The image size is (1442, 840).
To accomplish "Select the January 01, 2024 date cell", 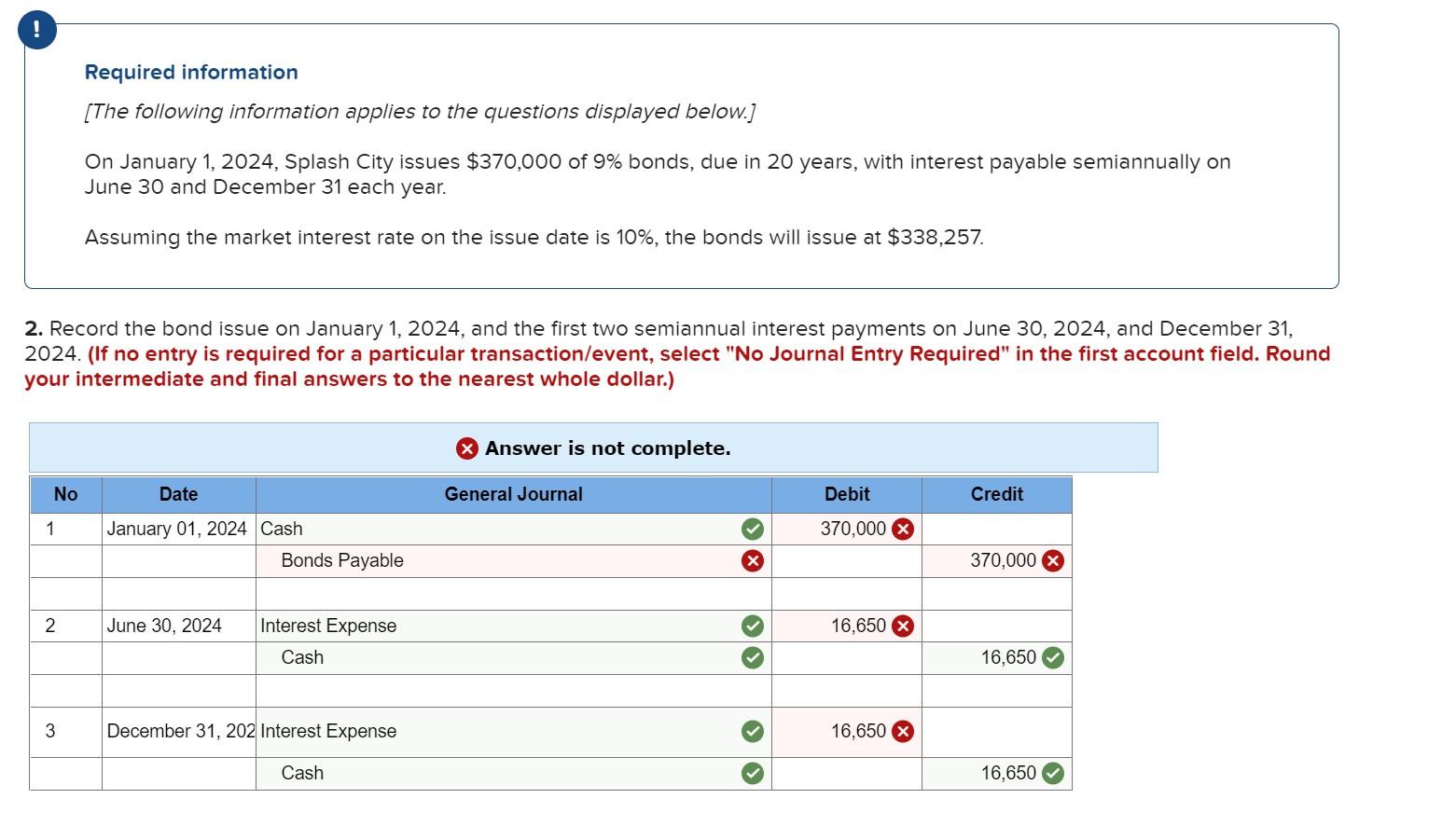I will (x=178, y=530).
